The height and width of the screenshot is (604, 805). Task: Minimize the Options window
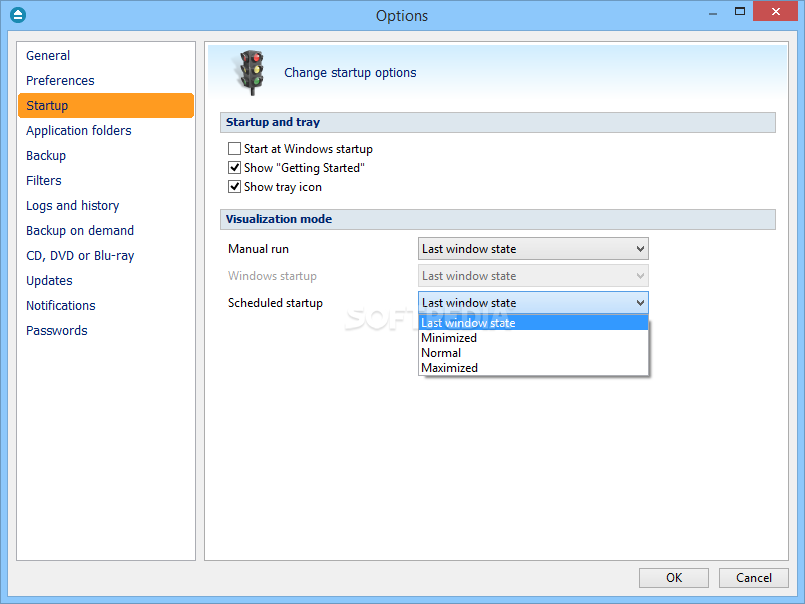pos(713,12)
